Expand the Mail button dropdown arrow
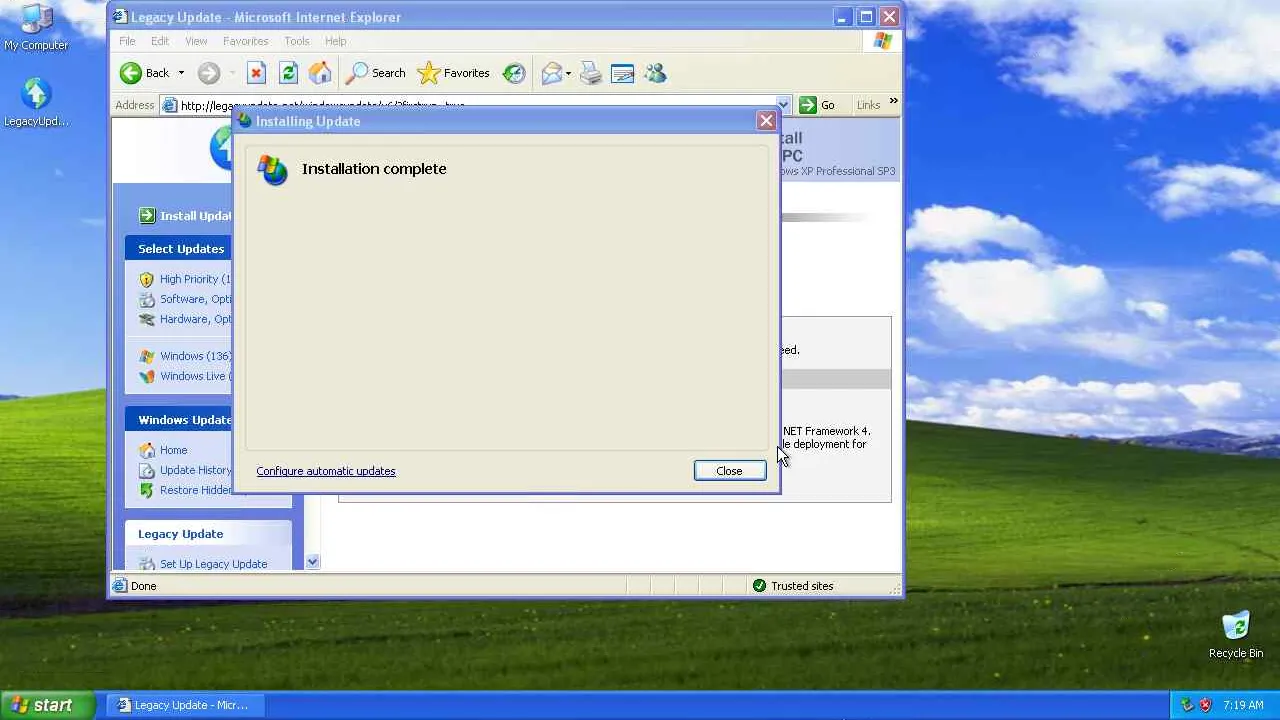 click(x=568, y=73)
